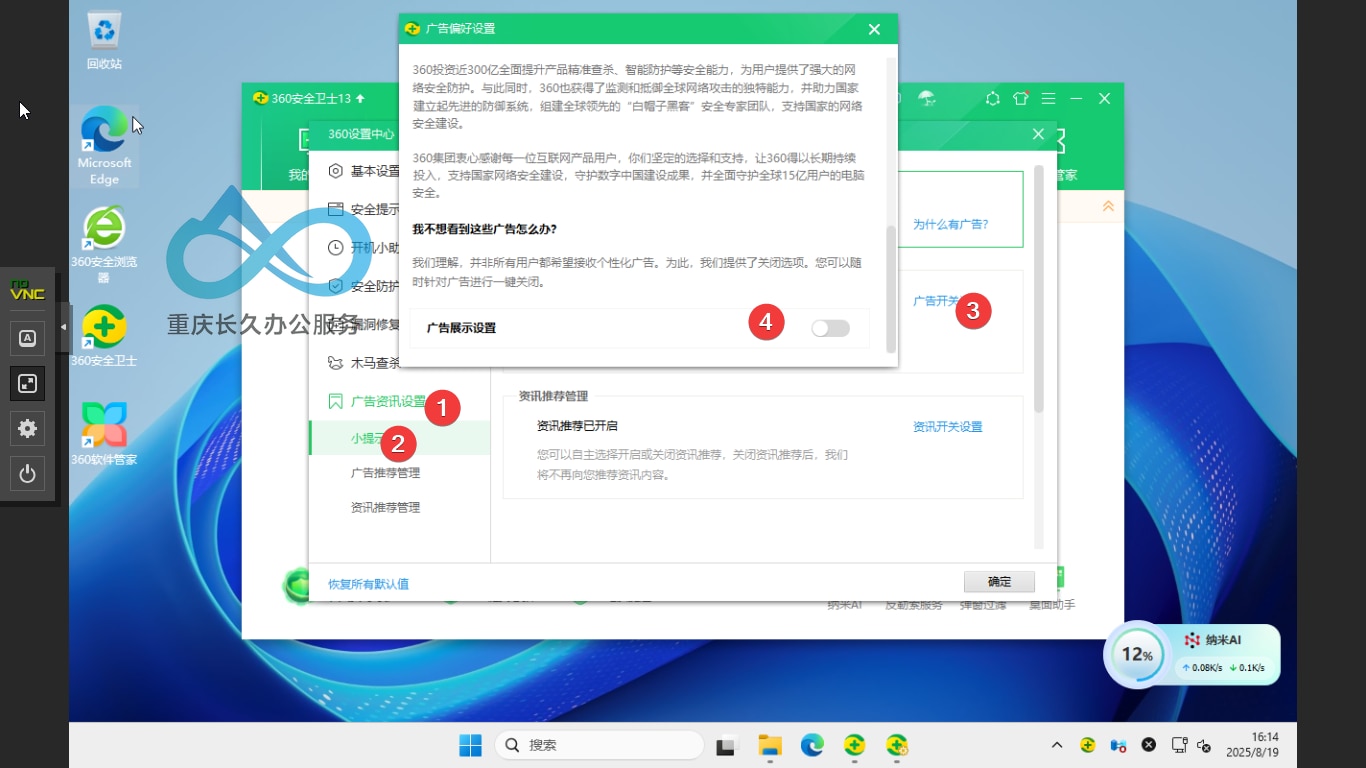Click the 开机小助手 clock icon
Screen dimensions: 1366x768
(x=336, y=248)
